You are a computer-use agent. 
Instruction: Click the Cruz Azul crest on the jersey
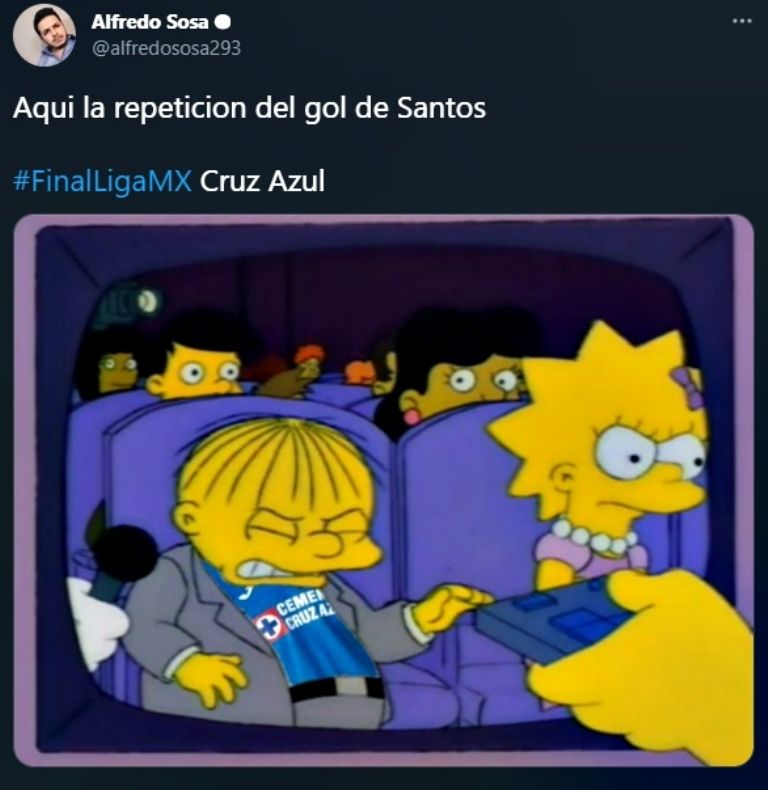click(268, 624)
